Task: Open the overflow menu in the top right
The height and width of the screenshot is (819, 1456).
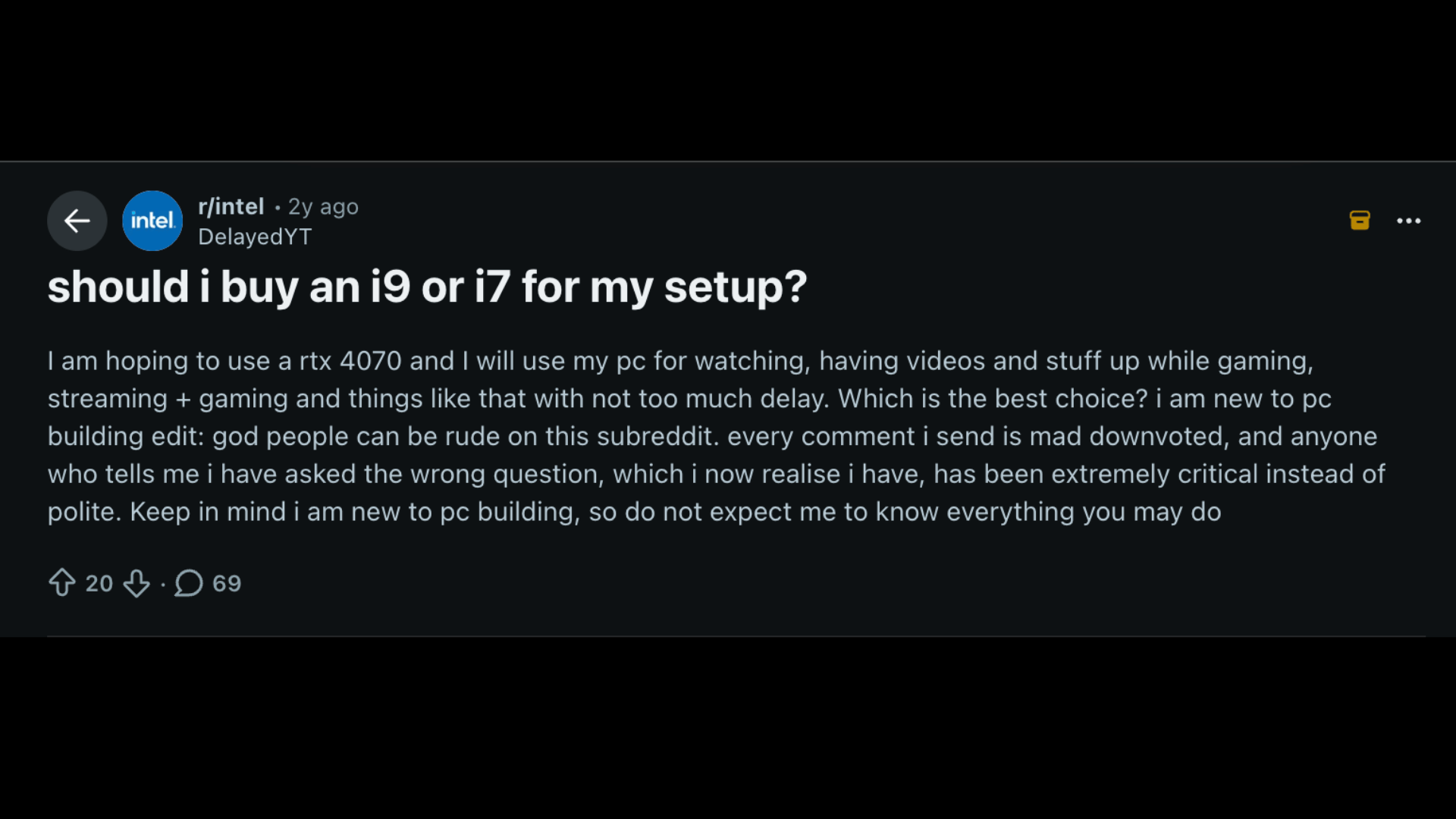Action: [x=1409, y=221]
